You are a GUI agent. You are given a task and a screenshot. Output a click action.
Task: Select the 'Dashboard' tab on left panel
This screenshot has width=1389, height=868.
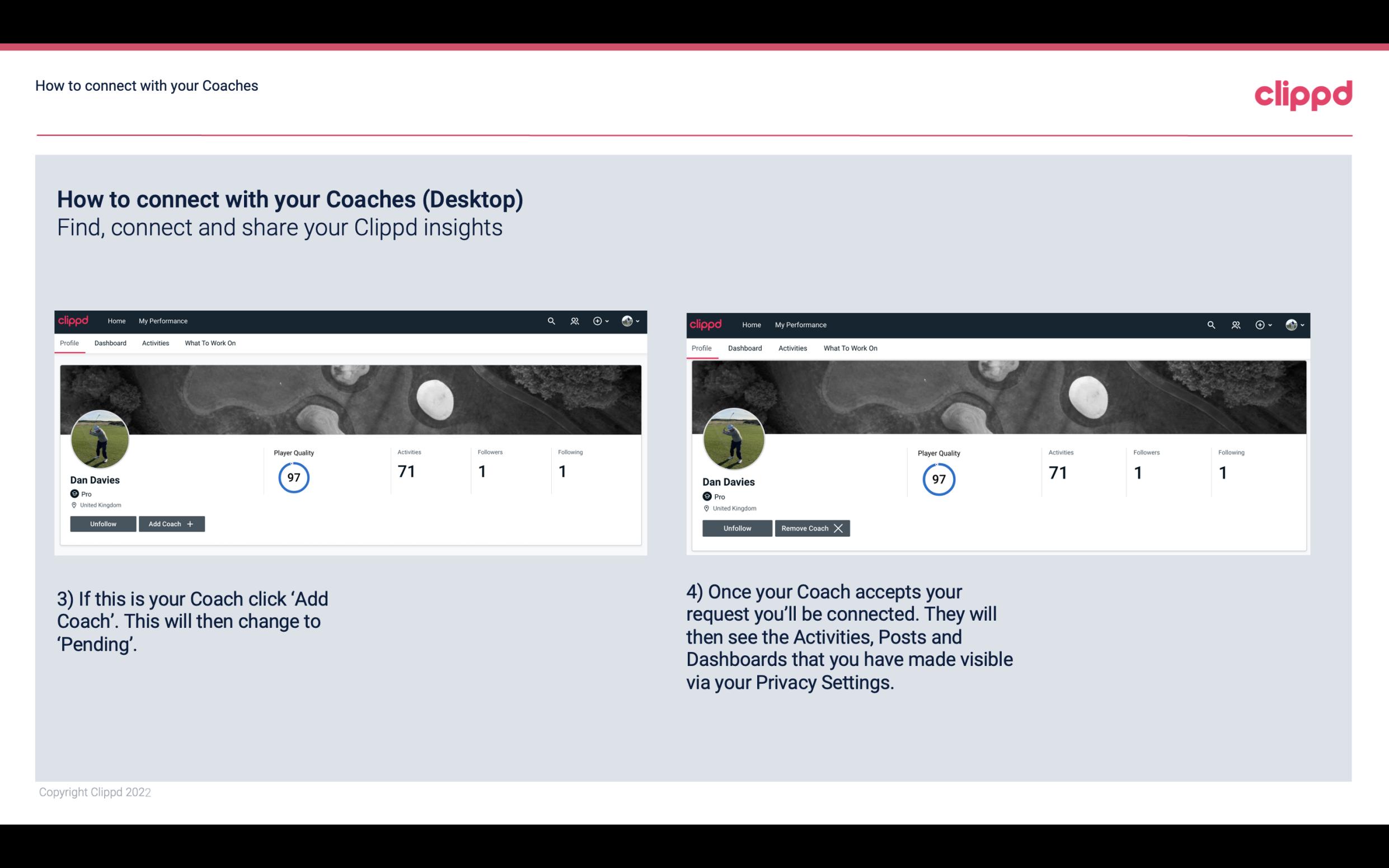tap(110, 342)
